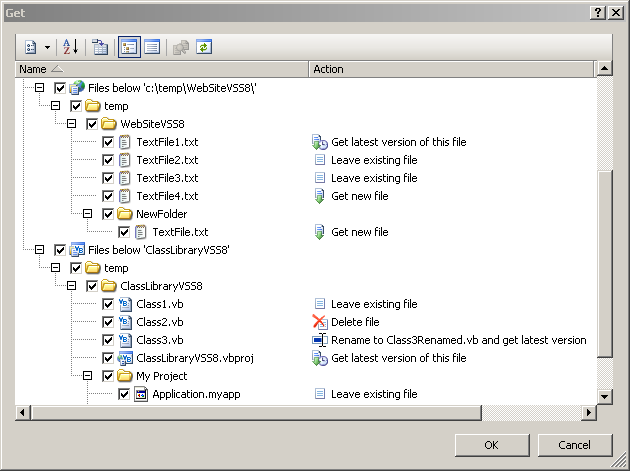Click the web site globe icon for WebSiteVSS8 files

(77, 88)
